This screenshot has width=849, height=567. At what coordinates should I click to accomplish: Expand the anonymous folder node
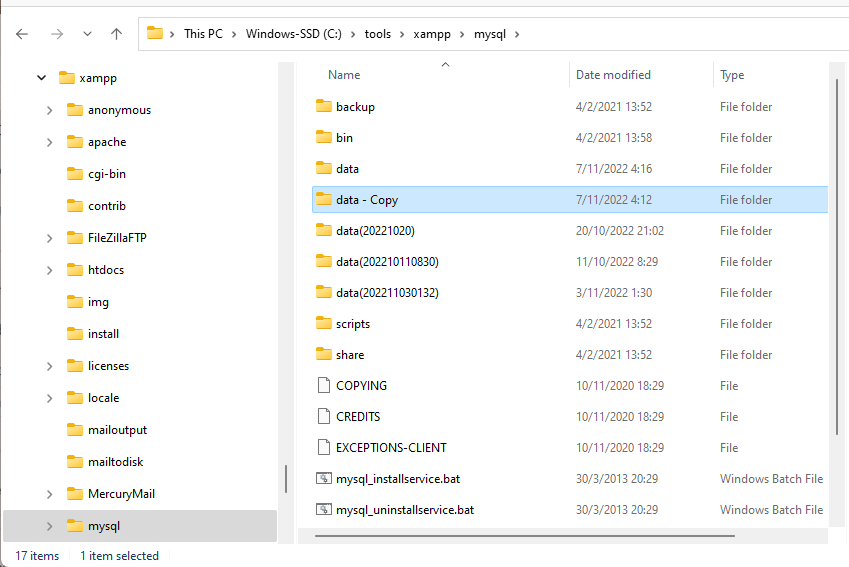(50, 110)
